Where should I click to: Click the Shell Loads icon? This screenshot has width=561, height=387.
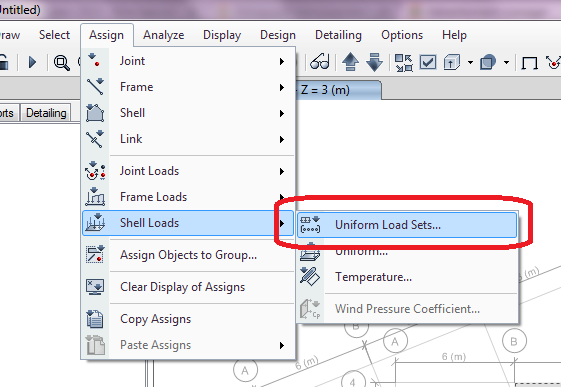(95, 222)
